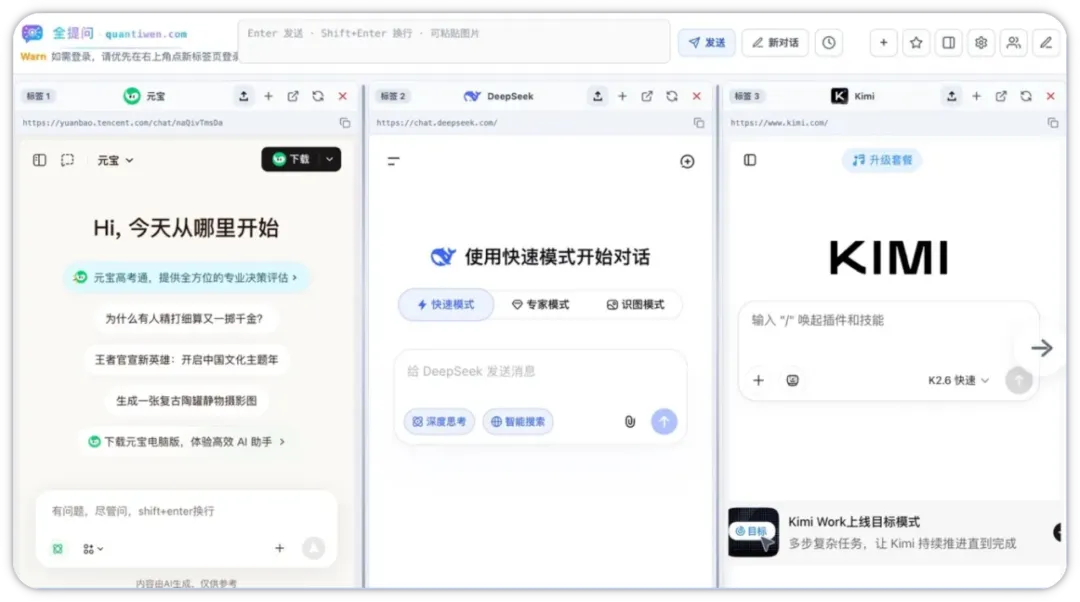Click the 发送 send button in top bar
This screenshot has height=602, width=1080.
pos(706,43)
